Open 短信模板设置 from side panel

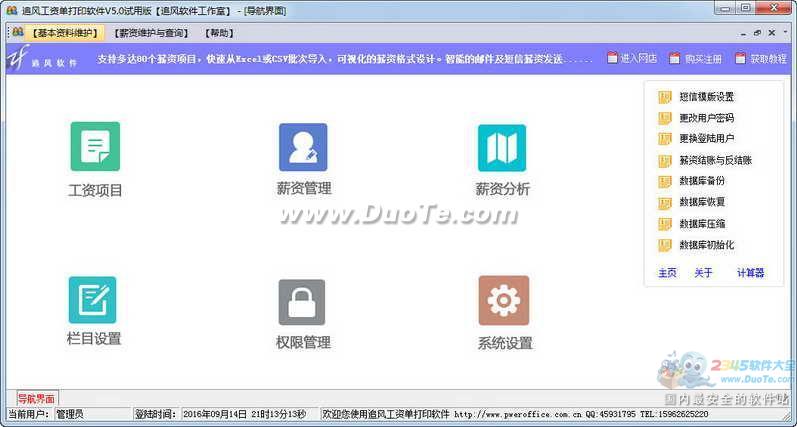tap(707, 97)
